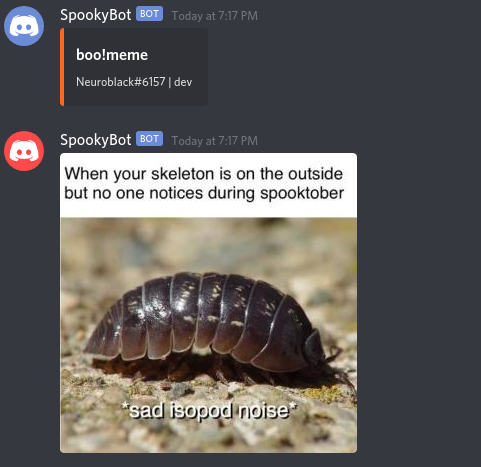
Task: Select the SpookyBot username above the meme image
Action: 96,140
